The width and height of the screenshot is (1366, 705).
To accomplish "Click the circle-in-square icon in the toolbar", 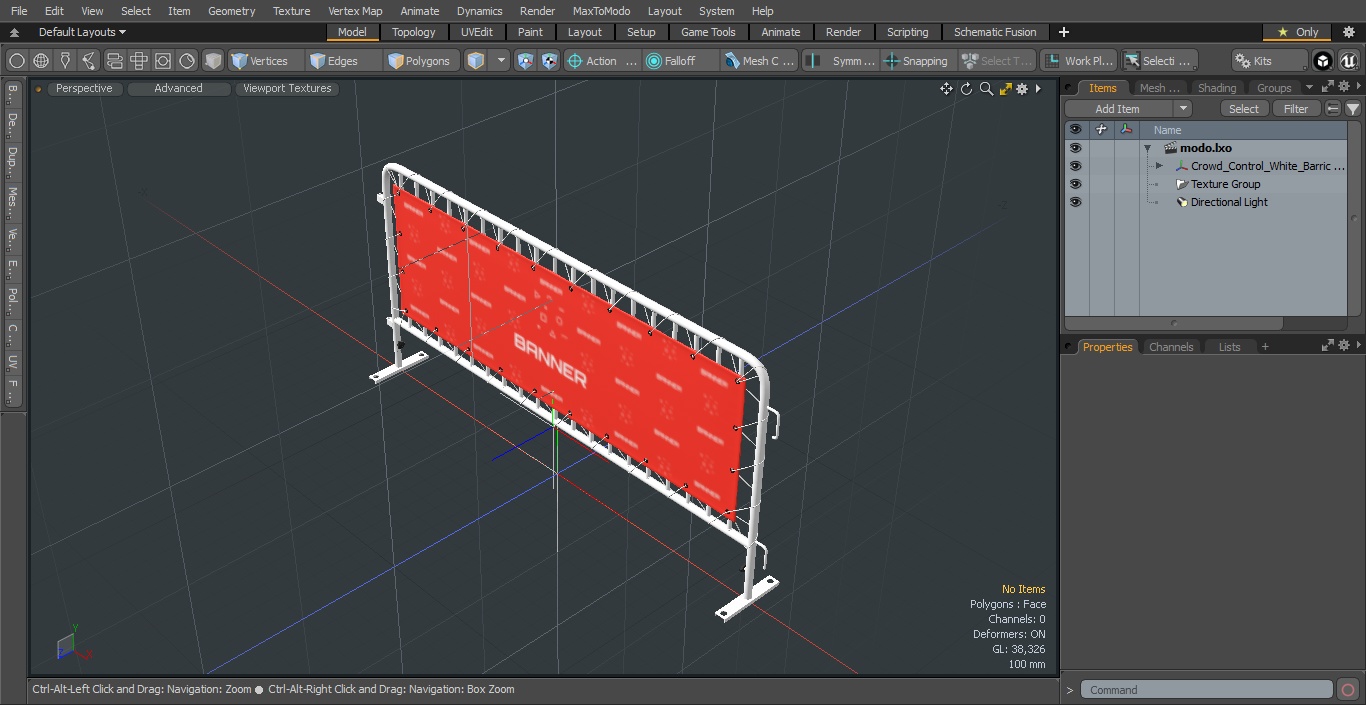I will click(x=163, y=61).
